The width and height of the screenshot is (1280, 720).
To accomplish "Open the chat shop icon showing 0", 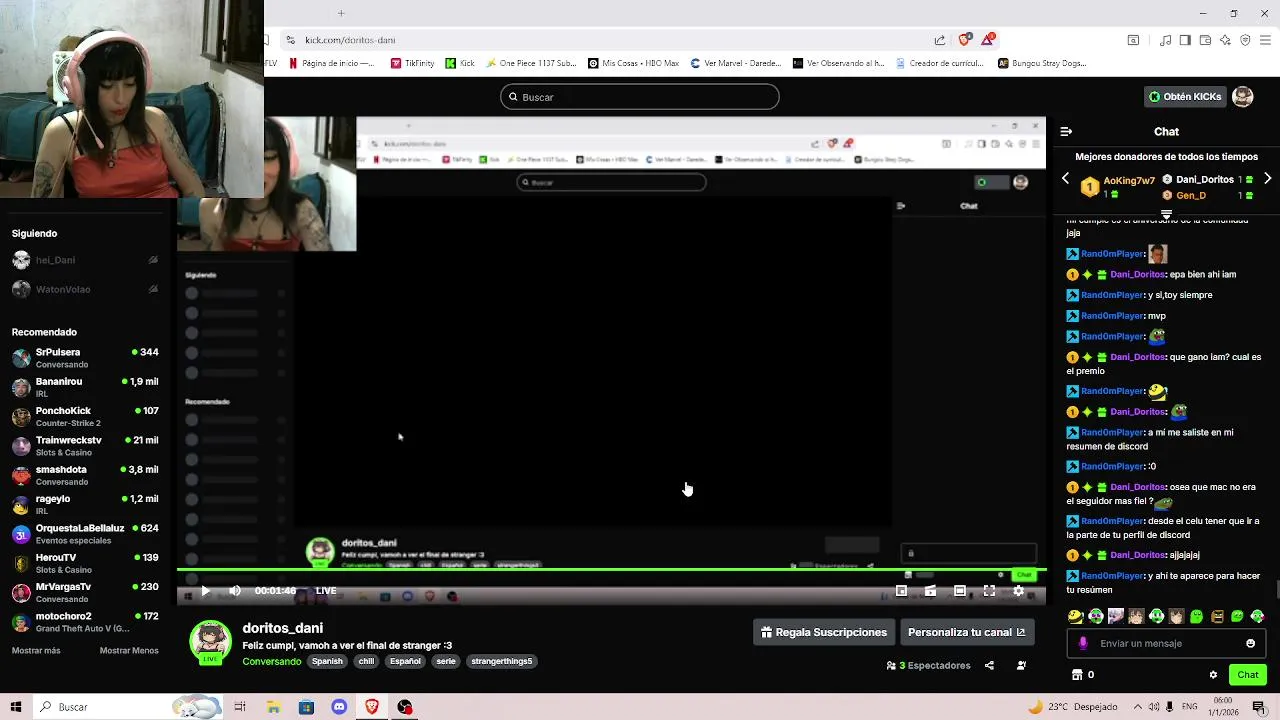I will click(1083, 675).
